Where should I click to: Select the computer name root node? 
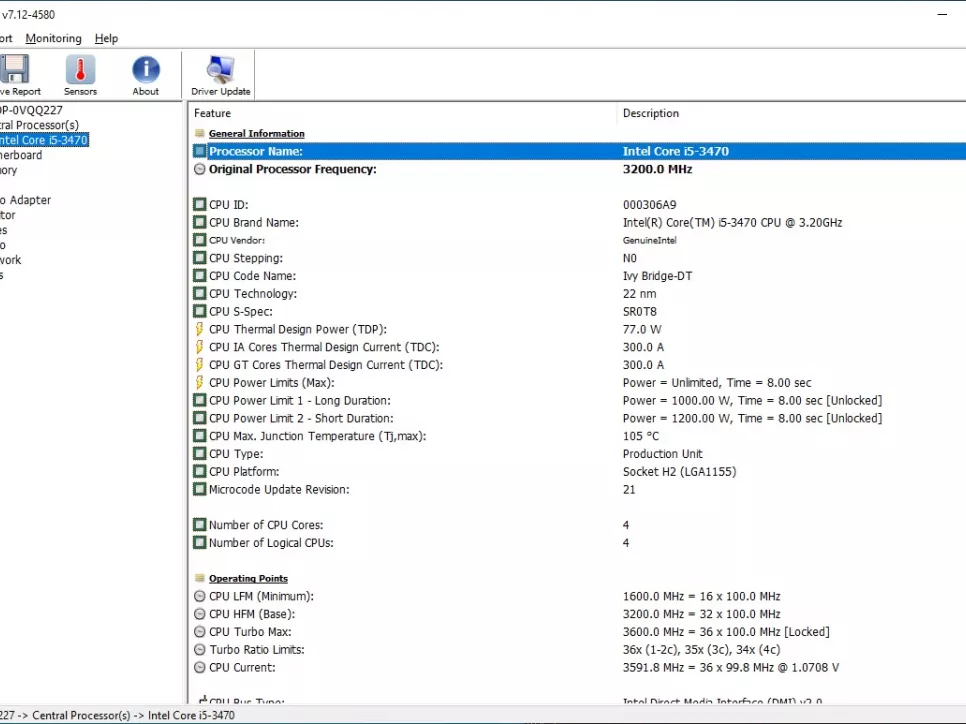(31, 110)
